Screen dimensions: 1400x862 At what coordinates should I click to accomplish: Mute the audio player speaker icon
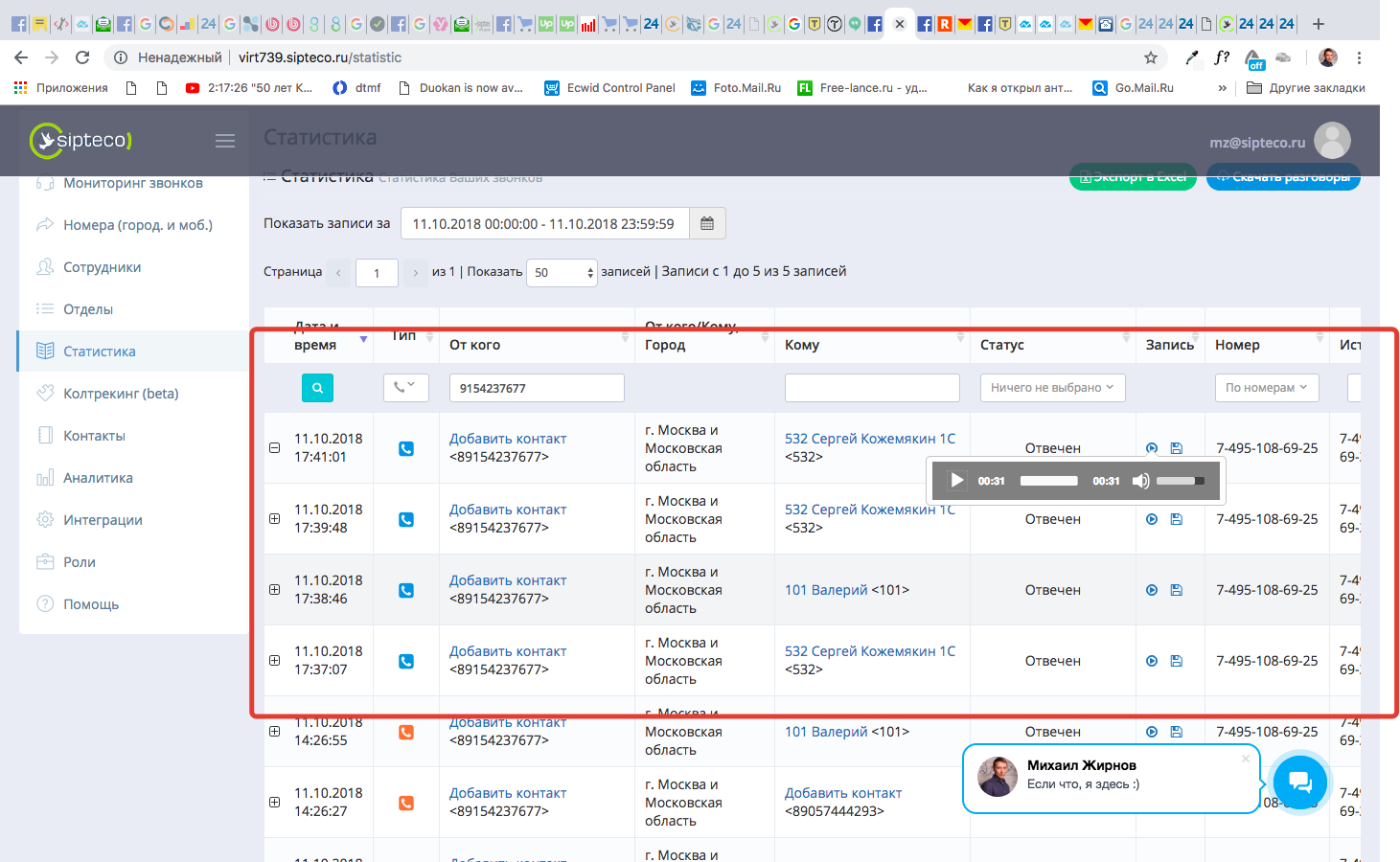pos(1140,481)
